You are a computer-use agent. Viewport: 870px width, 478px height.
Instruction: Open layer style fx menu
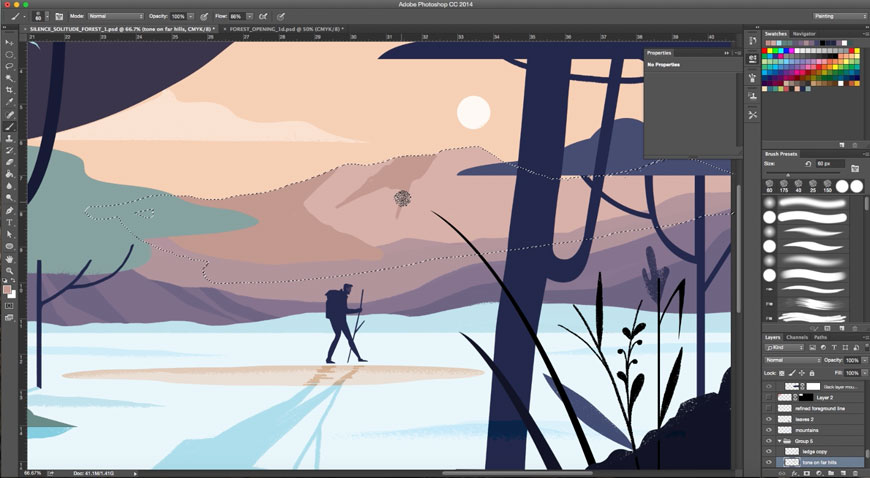[x=795, y=474]
